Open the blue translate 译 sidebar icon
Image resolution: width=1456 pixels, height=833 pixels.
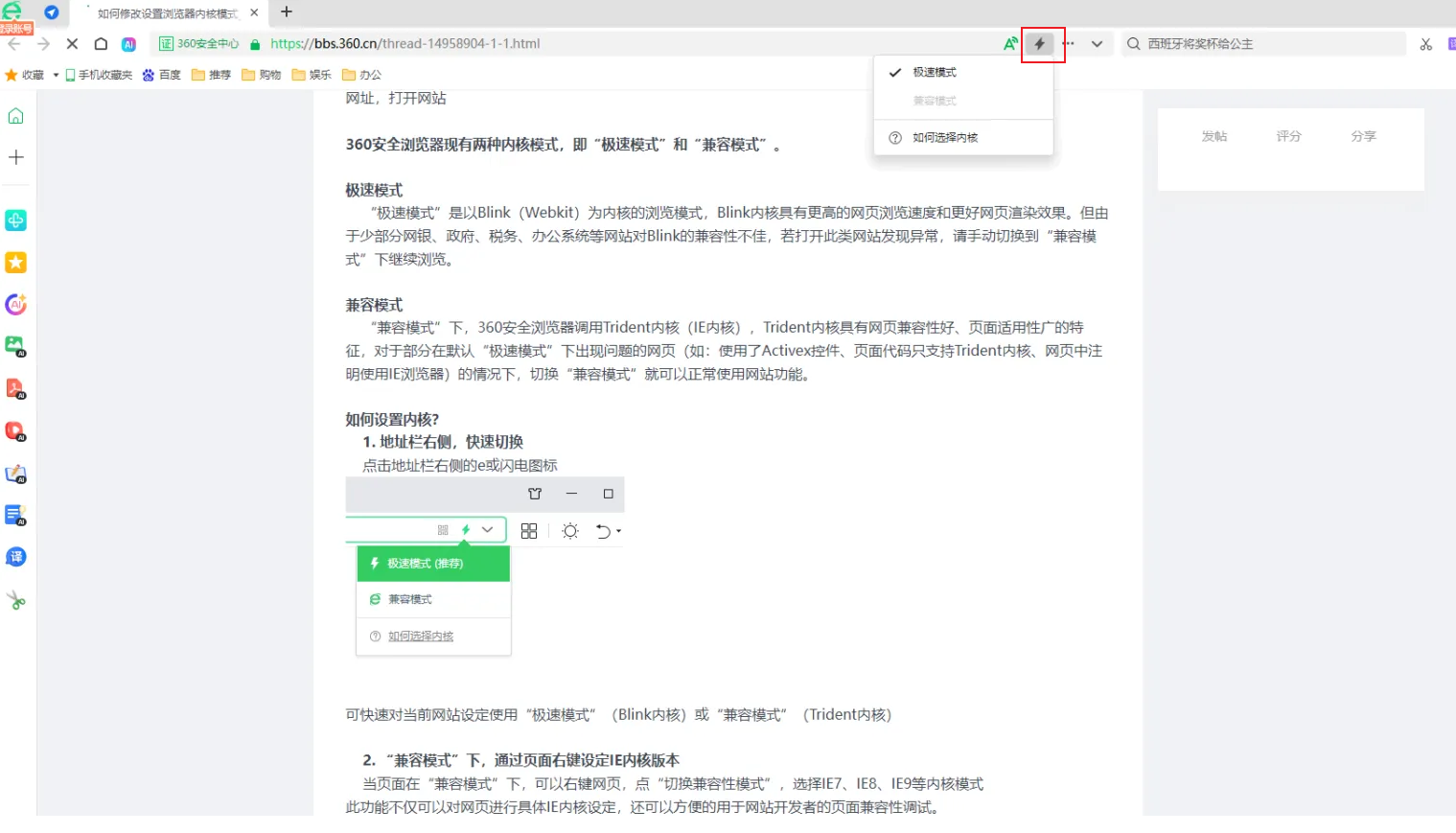click(16, 557)
